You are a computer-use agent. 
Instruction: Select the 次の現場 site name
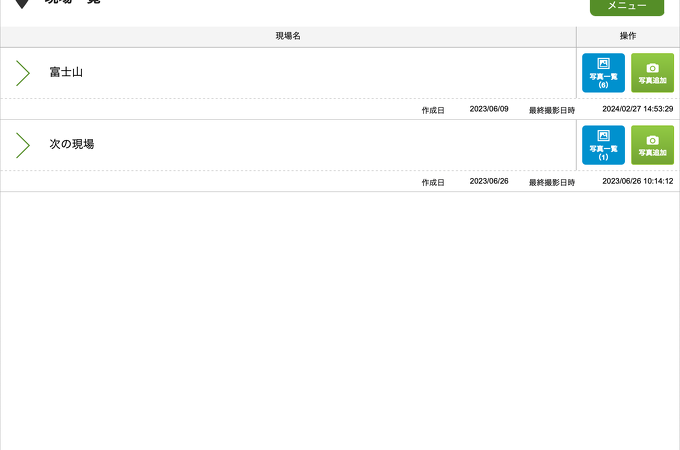tap(72, 145)
